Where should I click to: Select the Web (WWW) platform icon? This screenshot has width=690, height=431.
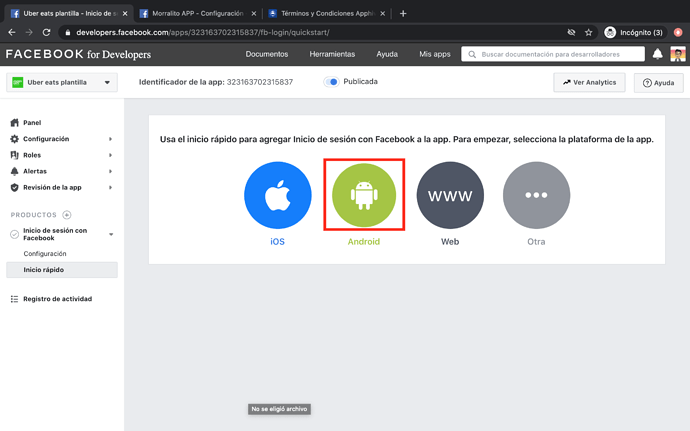pos(449,195)
